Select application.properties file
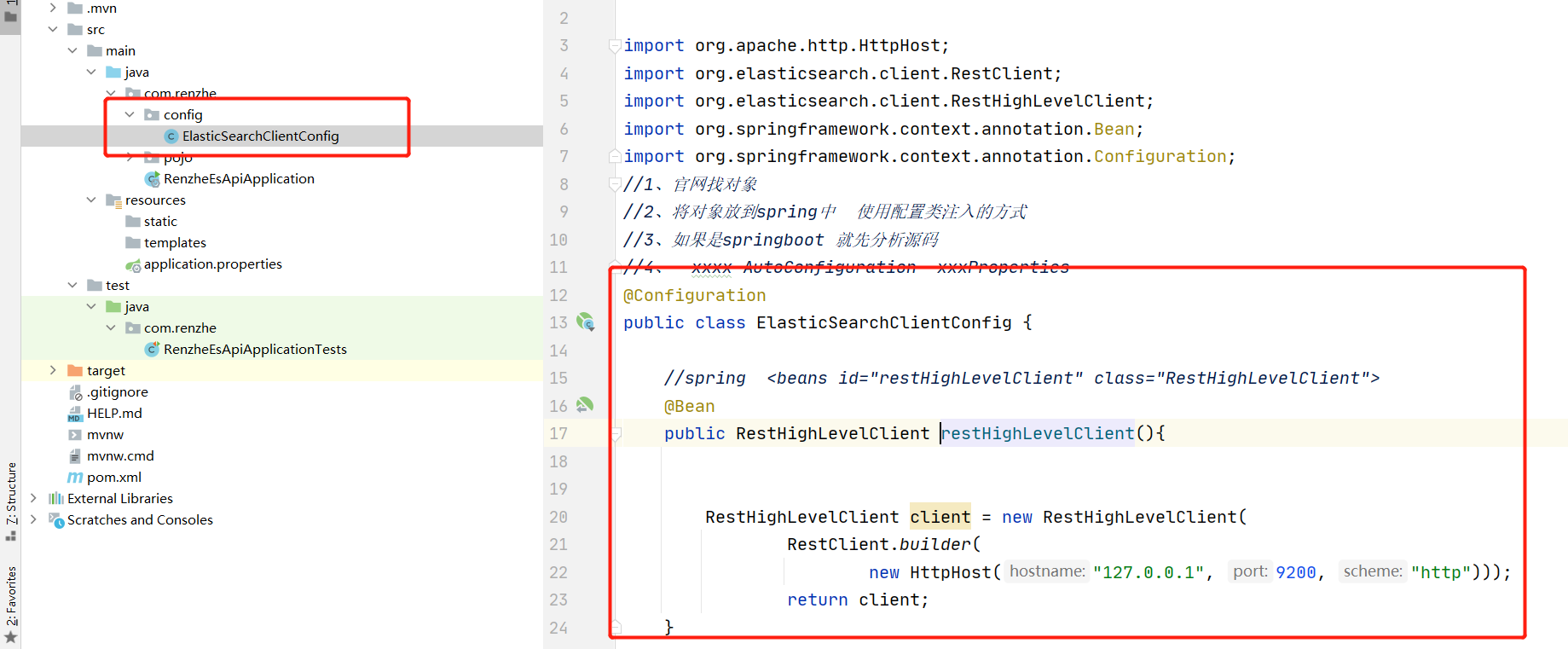1568x649 pixels. [213, 264]
